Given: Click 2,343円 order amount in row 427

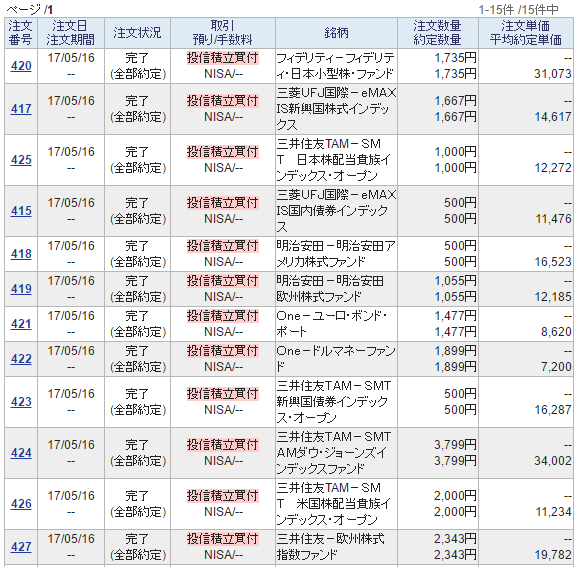Looking at the screenshot, I should (455, 539).
